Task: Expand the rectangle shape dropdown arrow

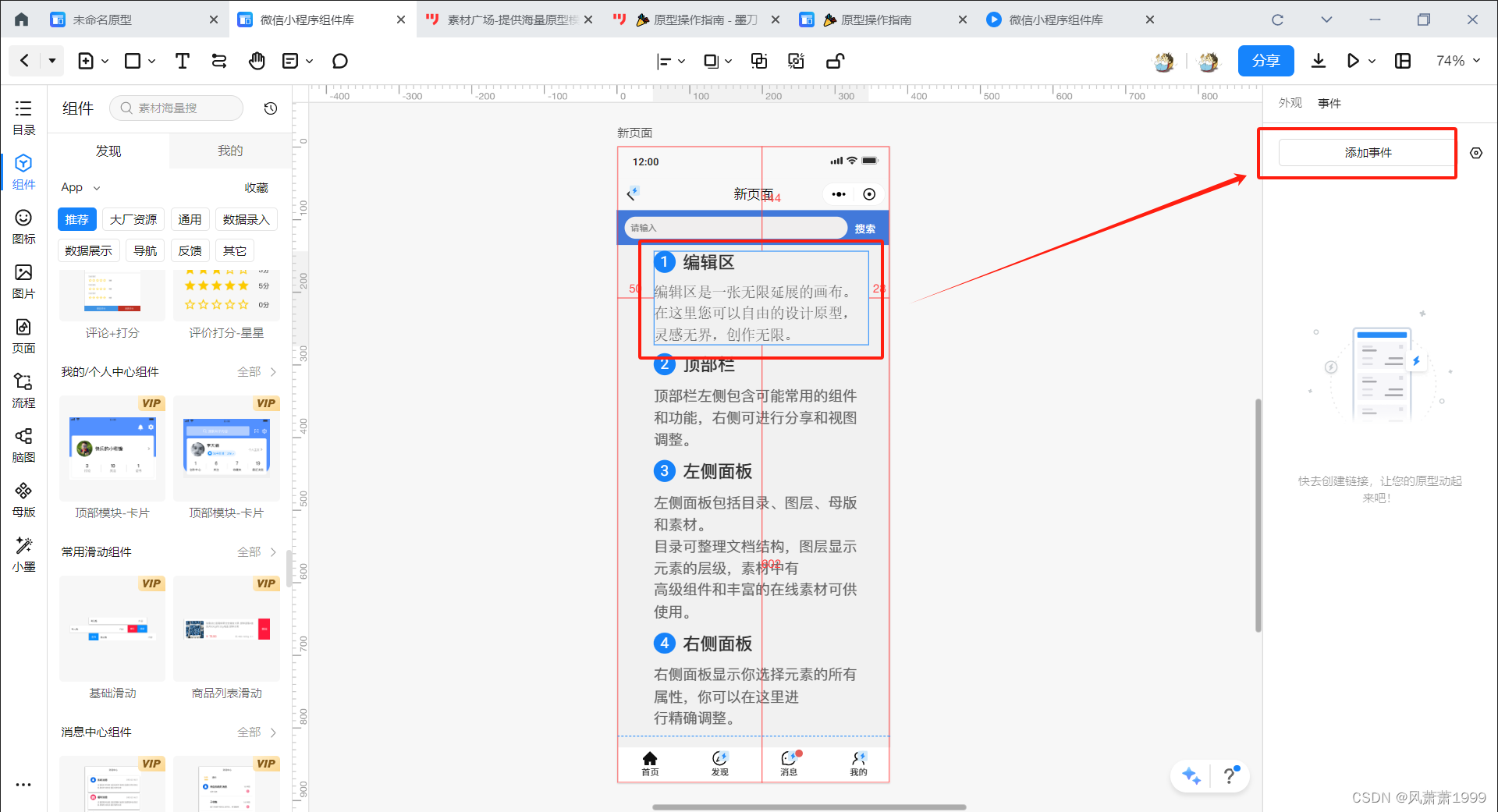Action: click(x=152, y=61)
